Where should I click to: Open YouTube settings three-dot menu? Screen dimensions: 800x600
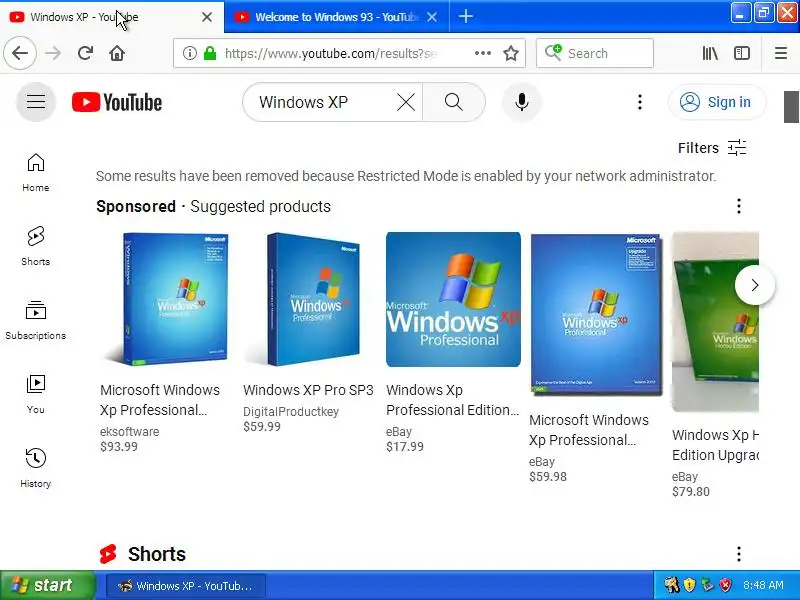(640, 102)
